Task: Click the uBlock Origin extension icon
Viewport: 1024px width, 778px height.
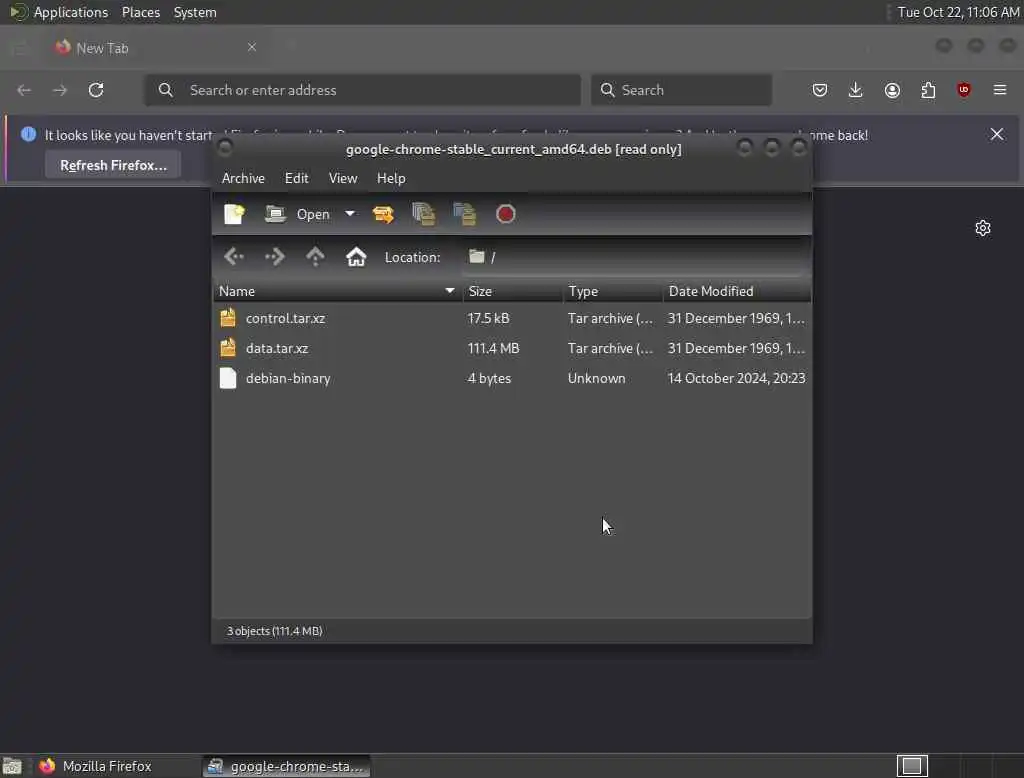Action: (964, 90)
